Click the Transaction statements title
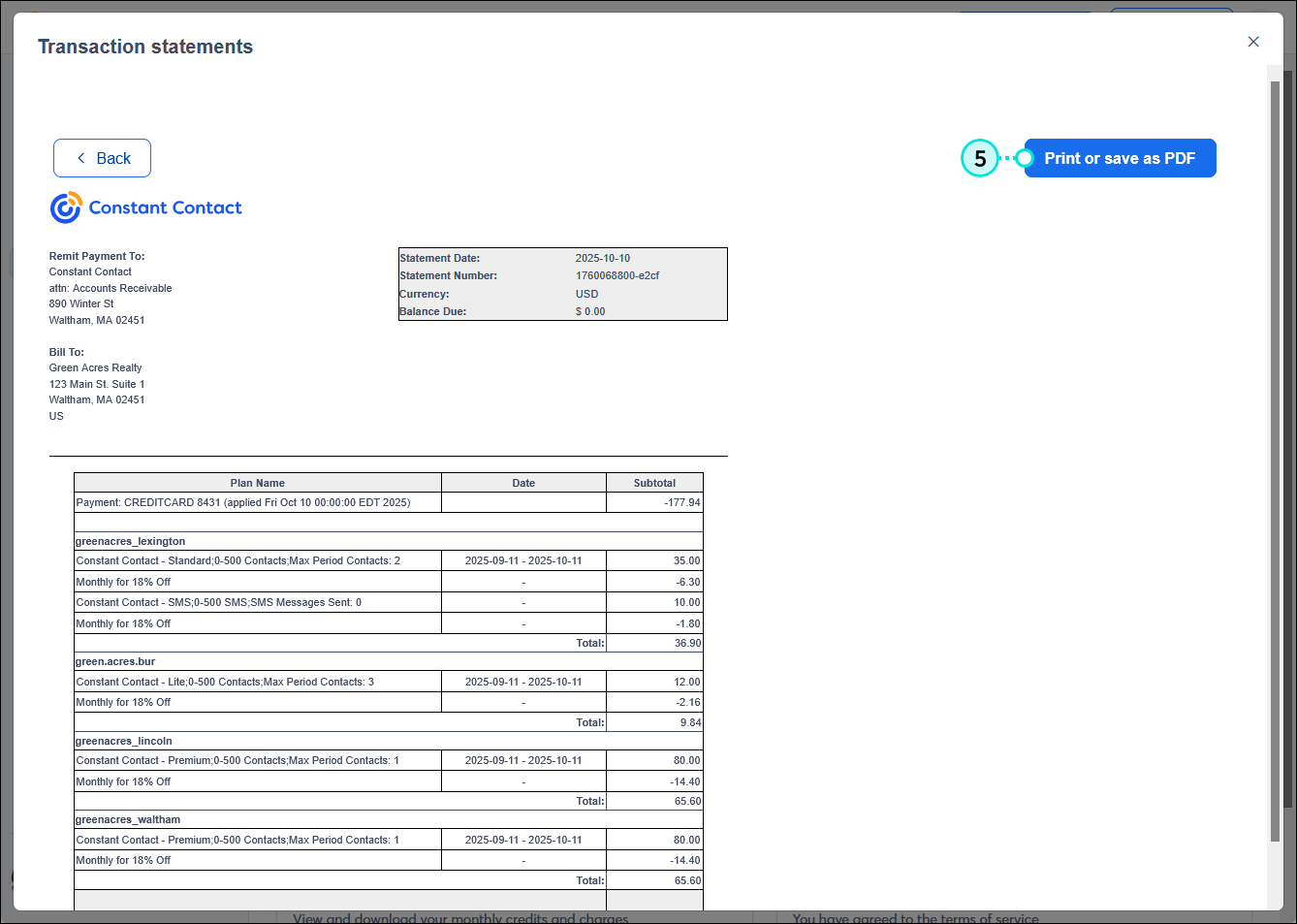Image resolution: width=1297 pixels, height=924 pixels. 144,46
